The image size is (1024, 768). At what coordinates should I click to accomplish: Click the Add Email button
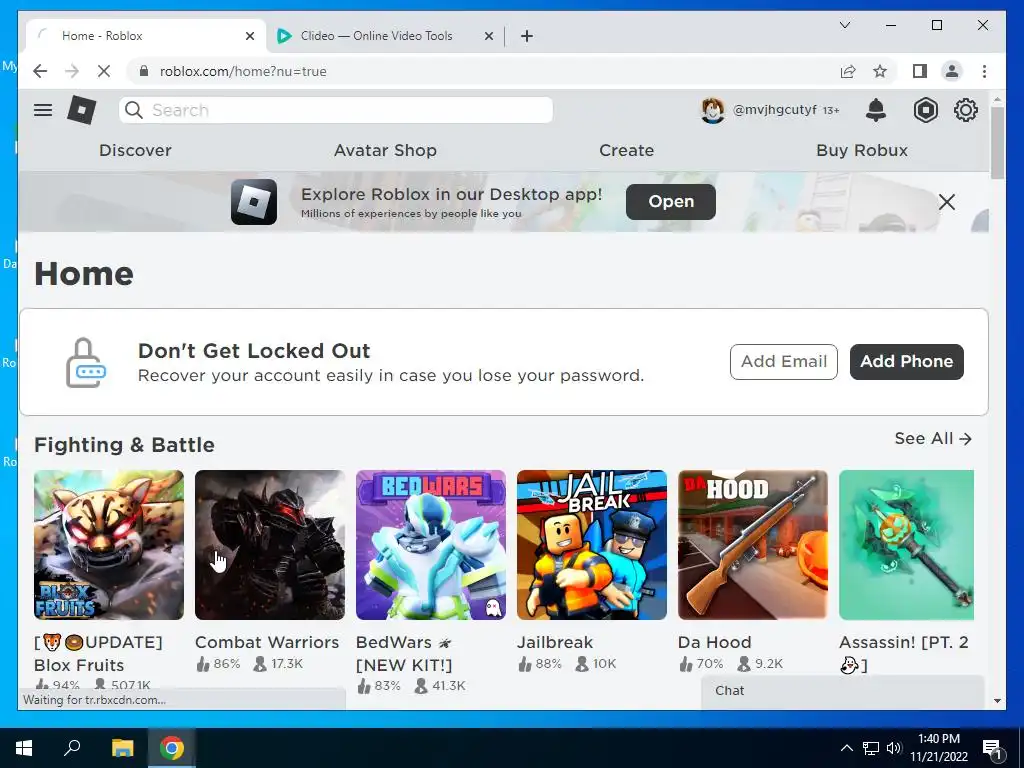pyautogui.click(x=784, y=361)
